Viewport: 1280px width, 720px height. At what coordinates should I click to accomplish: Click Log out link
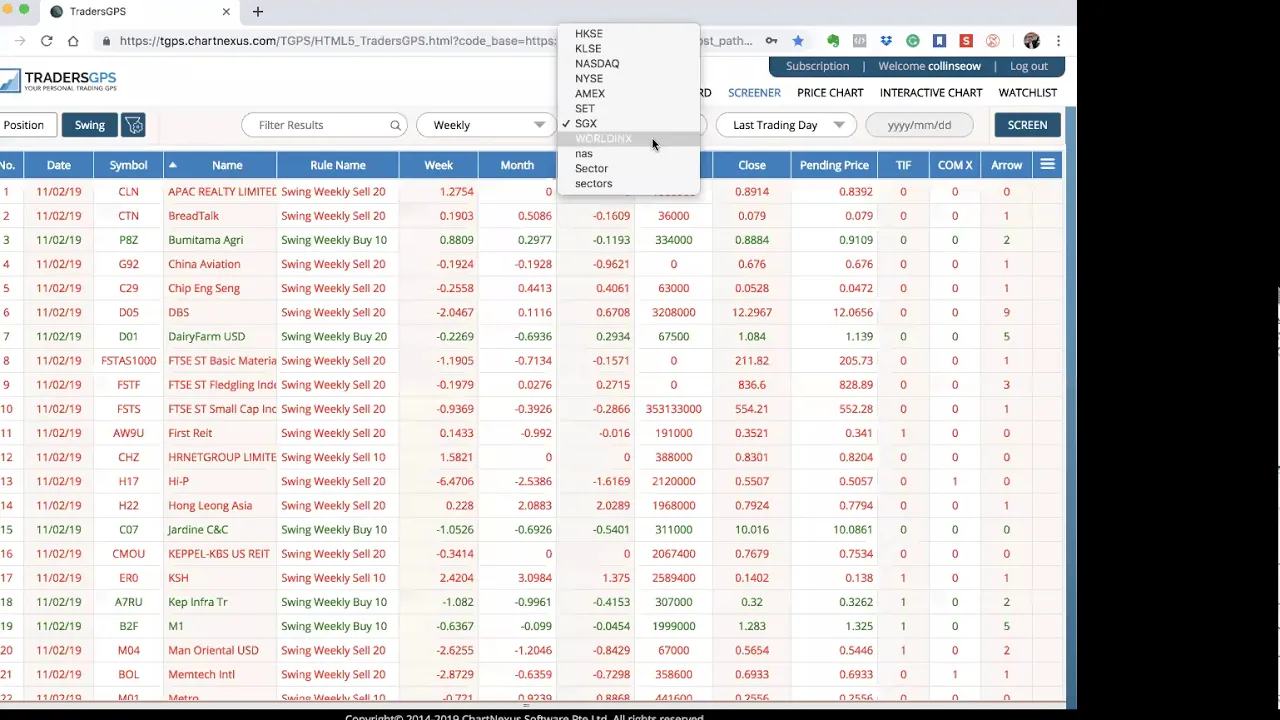pos(1029,66)
